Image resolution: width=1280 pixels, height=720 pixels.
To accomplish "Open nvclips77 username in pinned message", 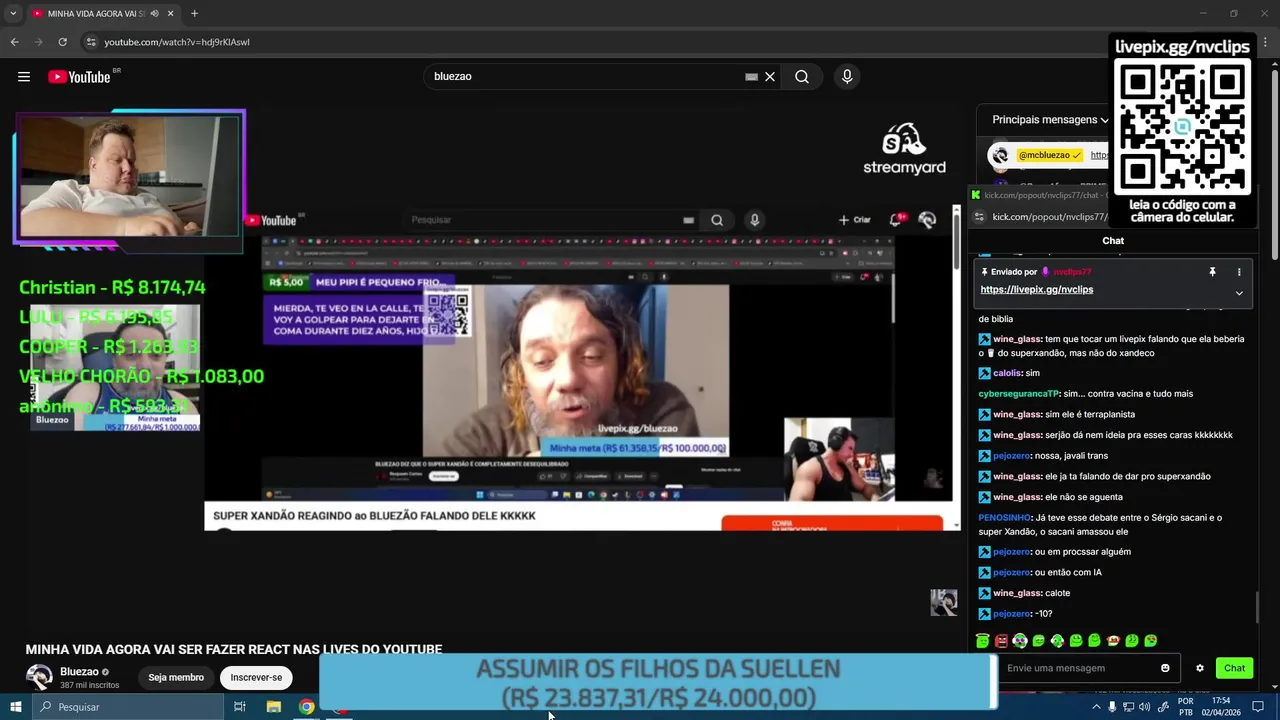I will (1072, 272).
